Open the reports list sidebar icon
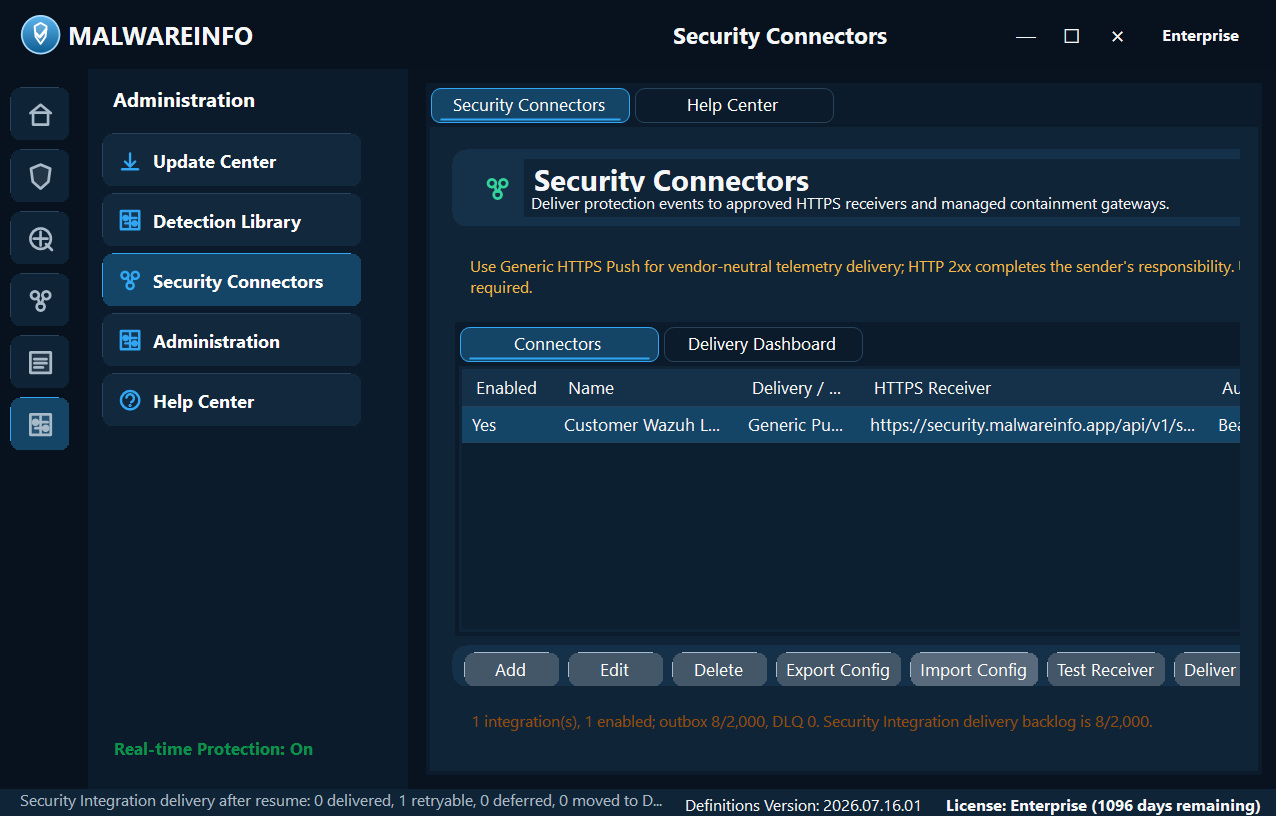This screenshot has width=1276, height=816. pos(40,363)
